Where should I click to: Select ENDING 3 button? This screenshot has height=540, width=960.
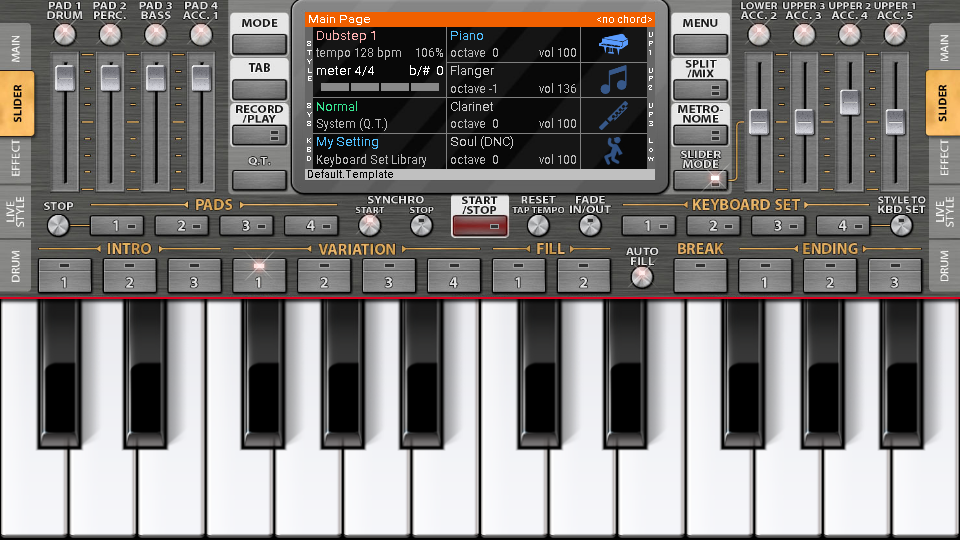coord(894,276)
